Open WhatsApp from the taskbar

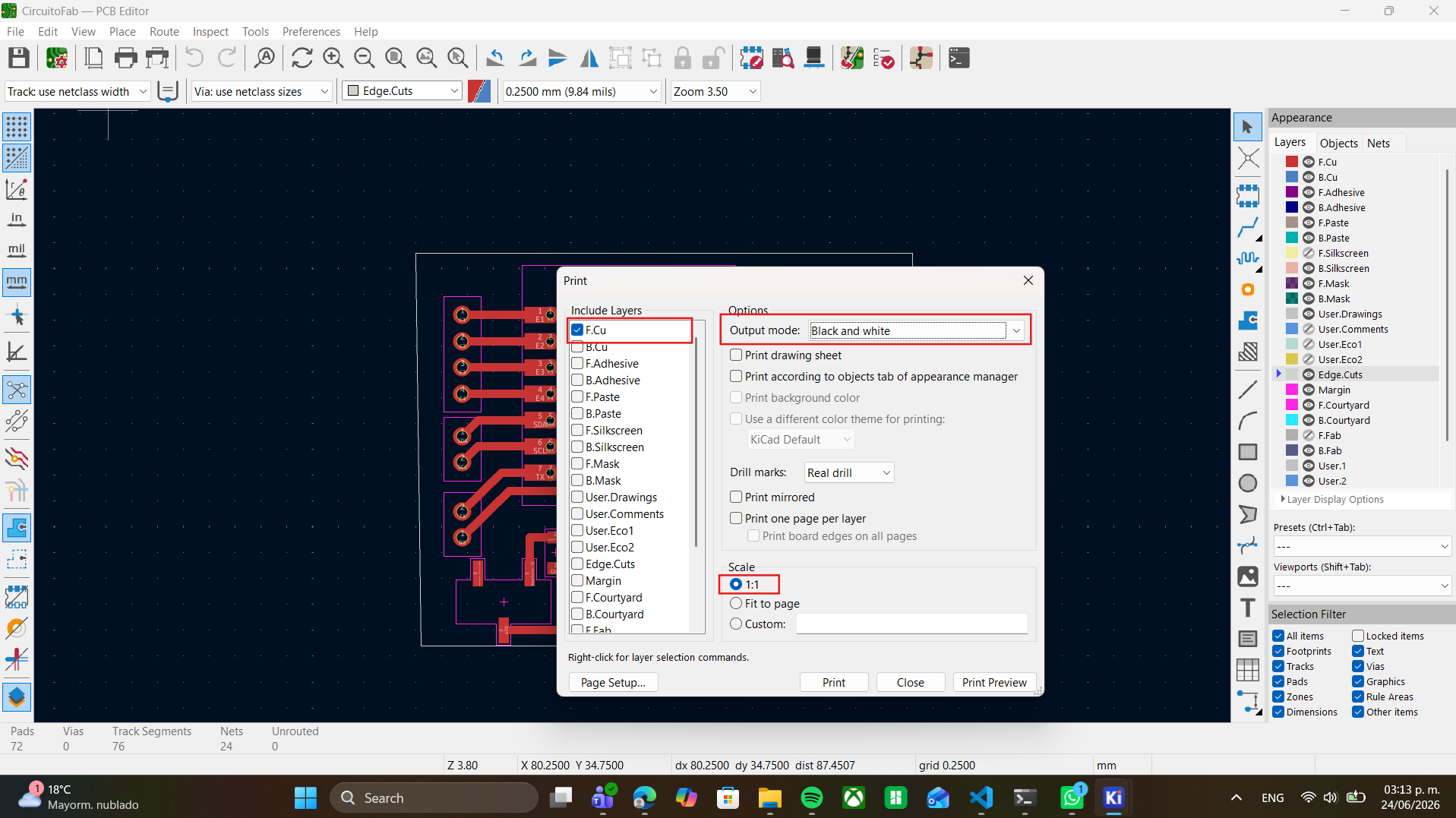1072,797
